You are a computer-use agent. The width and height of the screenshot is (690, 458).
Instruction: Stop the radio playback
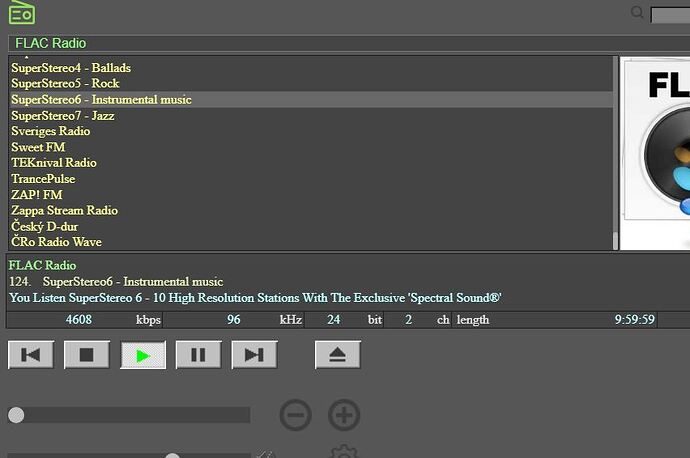point(87,355)
